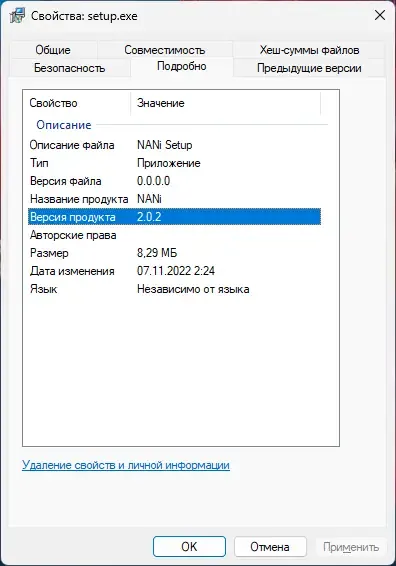Select the Дата изменения row
Viewport: 396px width, 566px height.
174,271
